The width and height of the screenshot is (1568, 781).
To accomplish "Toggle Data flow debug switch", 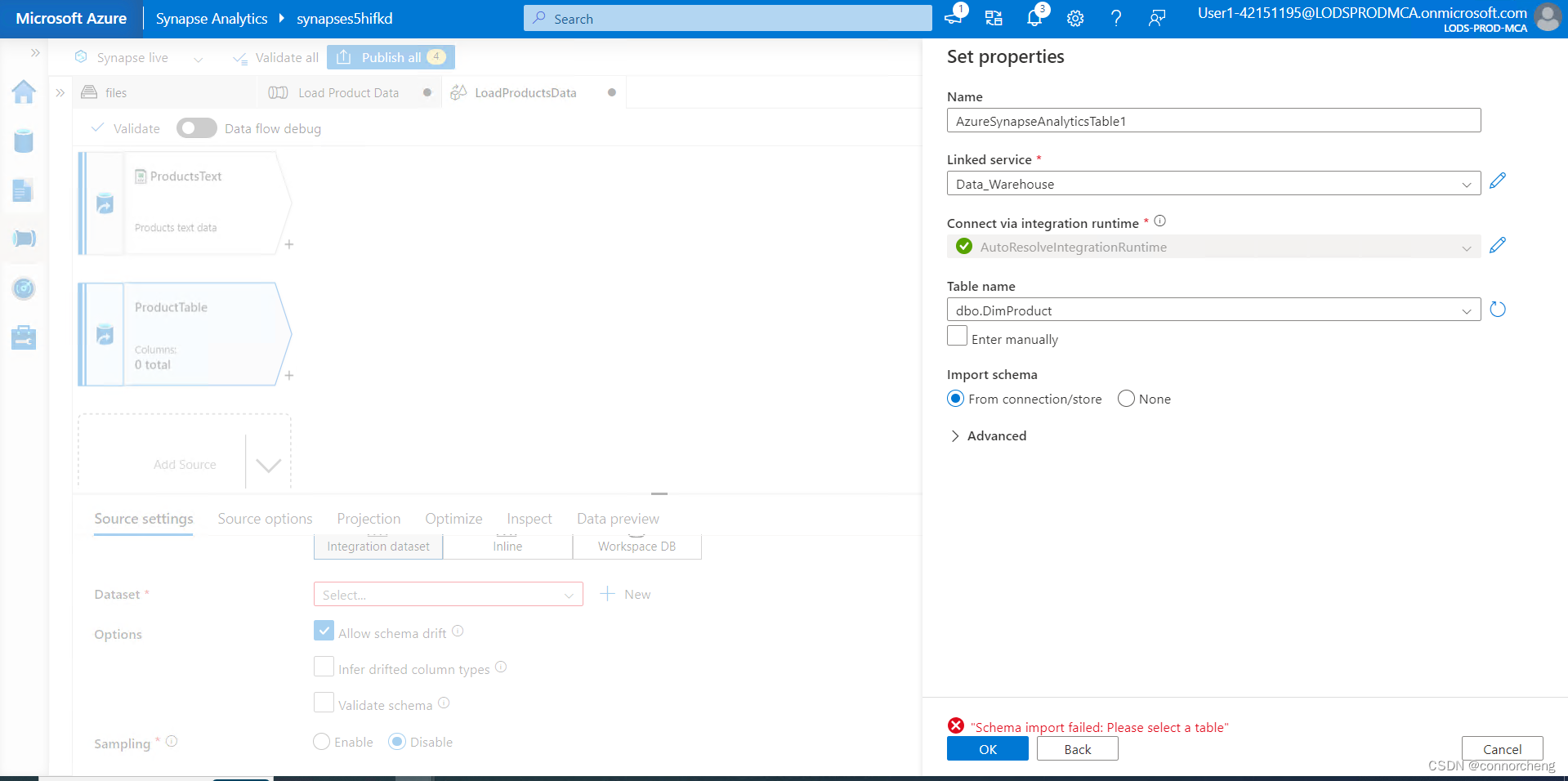I will point(196,128).
